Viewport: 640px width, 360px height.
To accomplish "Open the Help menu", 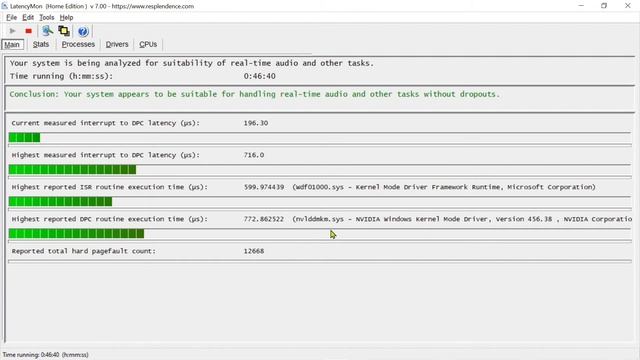I will point(66,18).
